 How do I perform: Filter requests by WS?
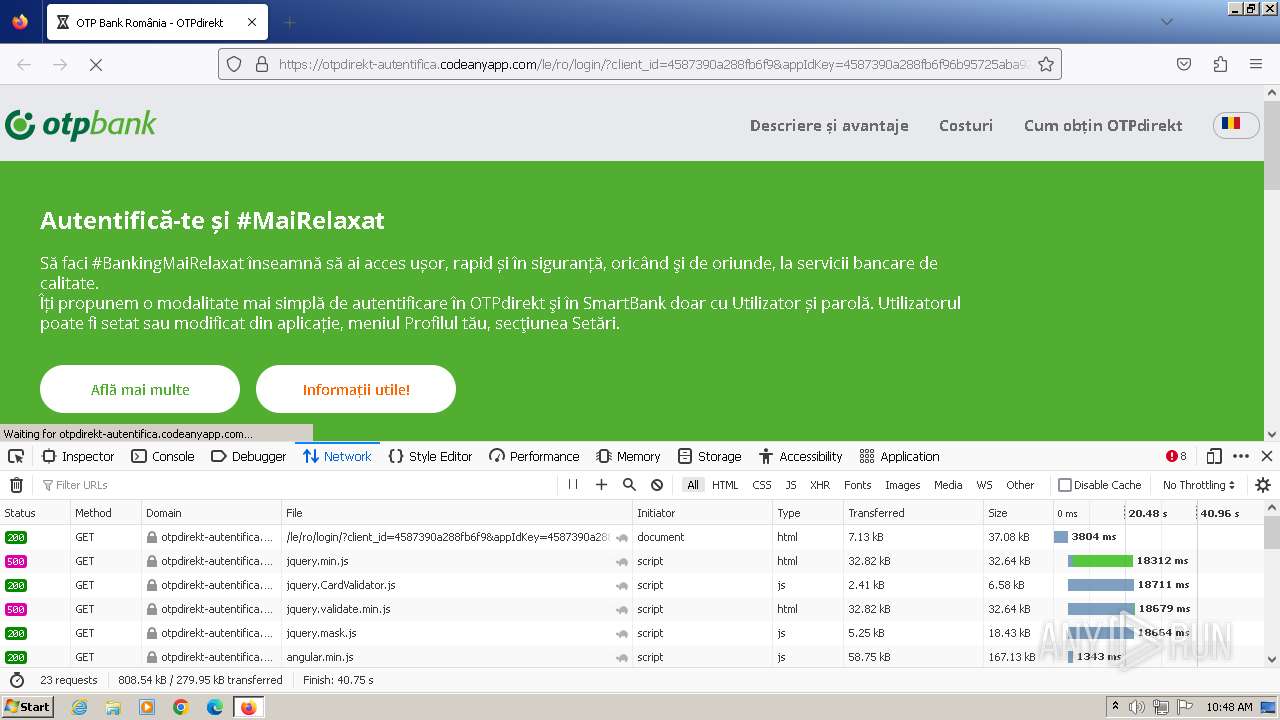pyautogui.click(x=984, y=485)
